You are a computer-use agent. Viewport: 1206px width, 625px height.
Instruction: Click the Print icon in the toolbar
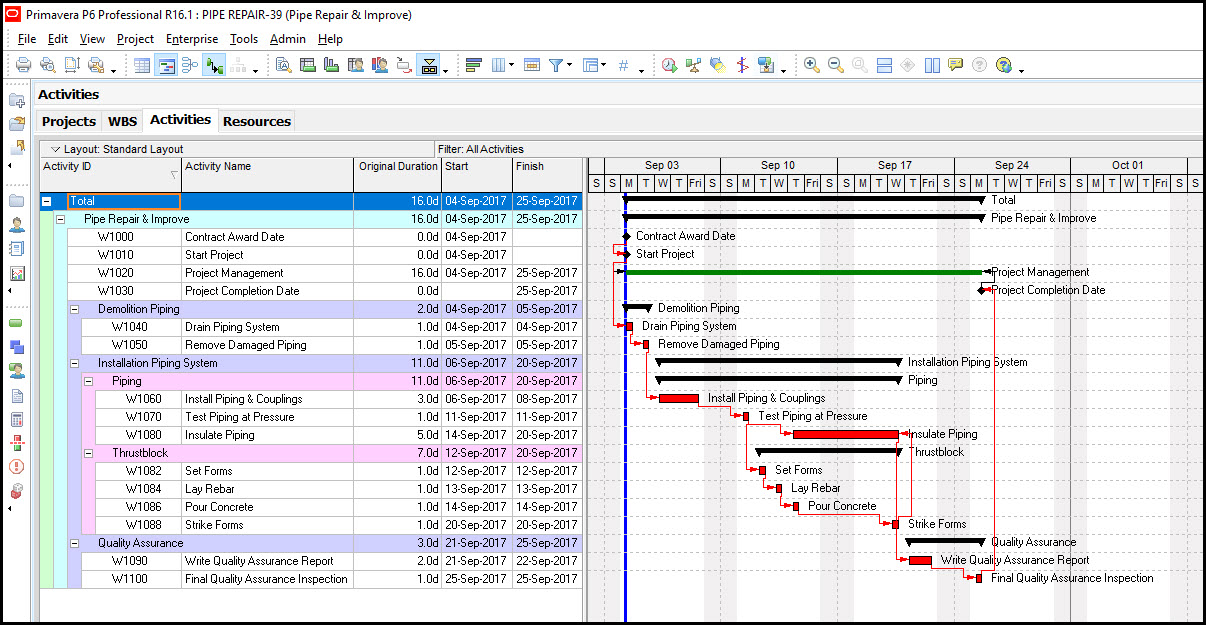(x=24, y=65)
